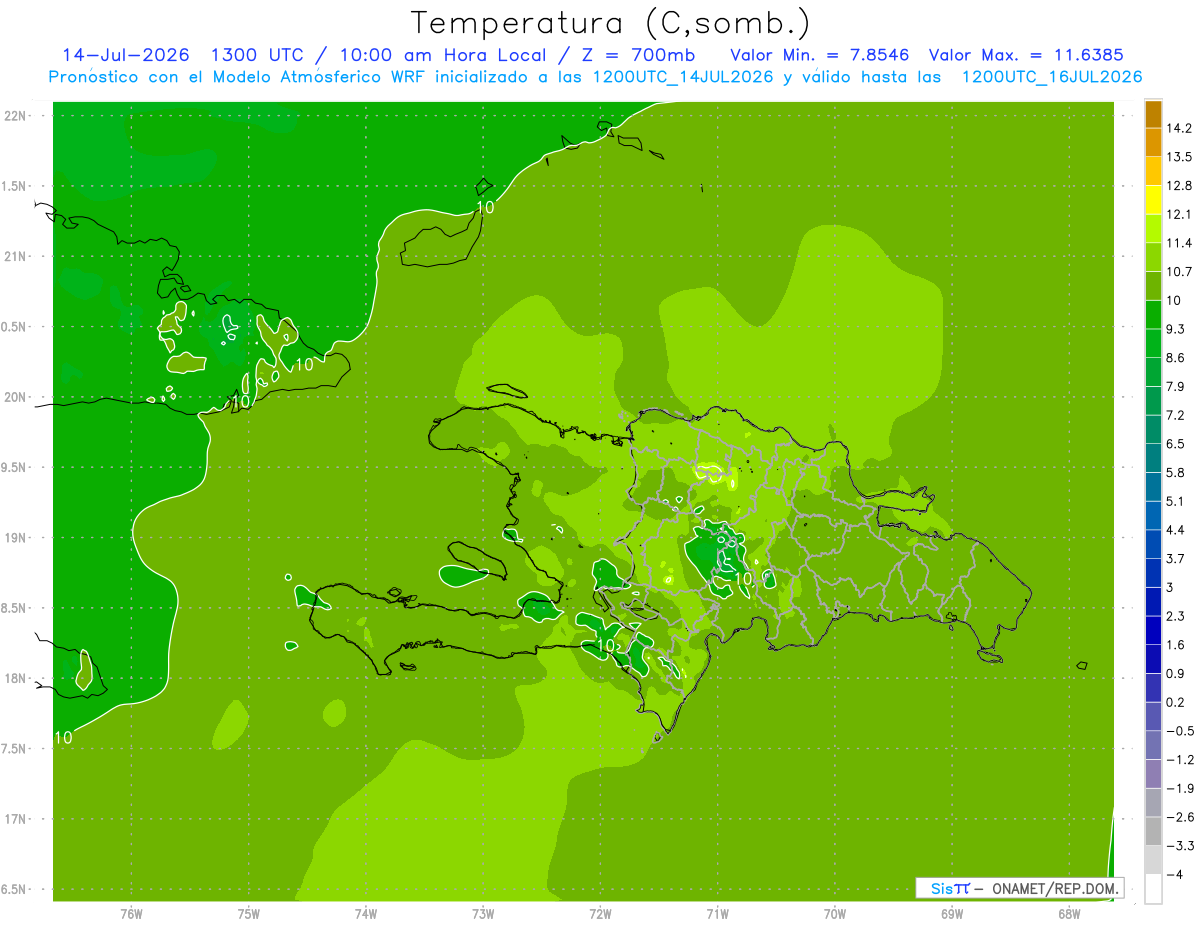The image size is (1200, 927).
Task: Click colour scale value '11.4'
Action: (x=1179, y=243)
